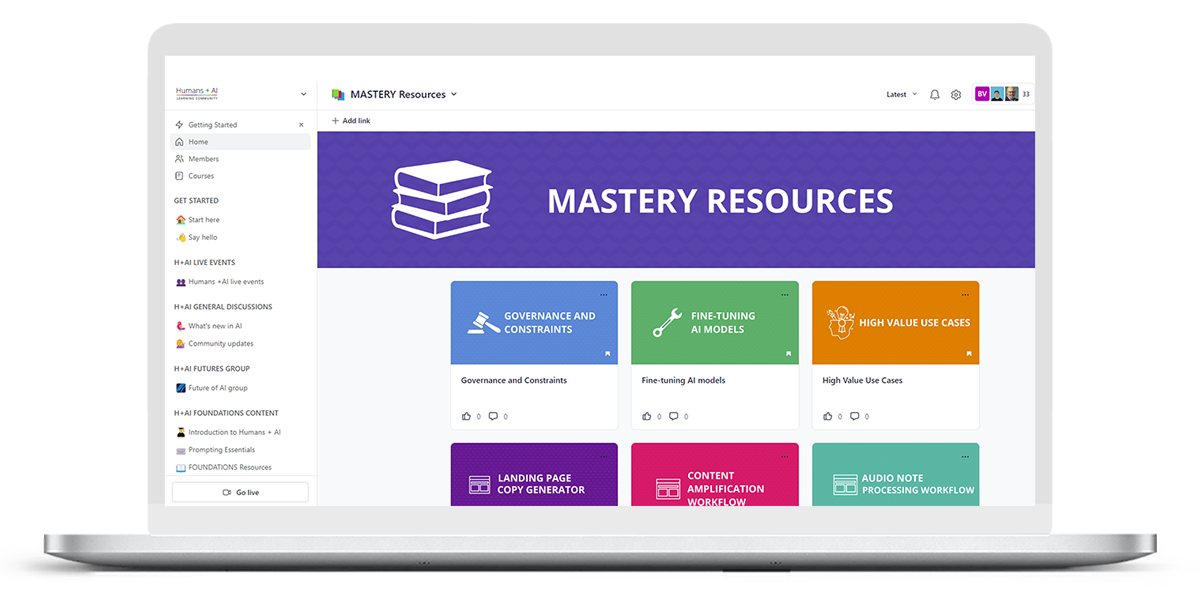This screenshot has height=602, width=1200.
Task: Click the notifications bell icon
Action: coord(935,95)
